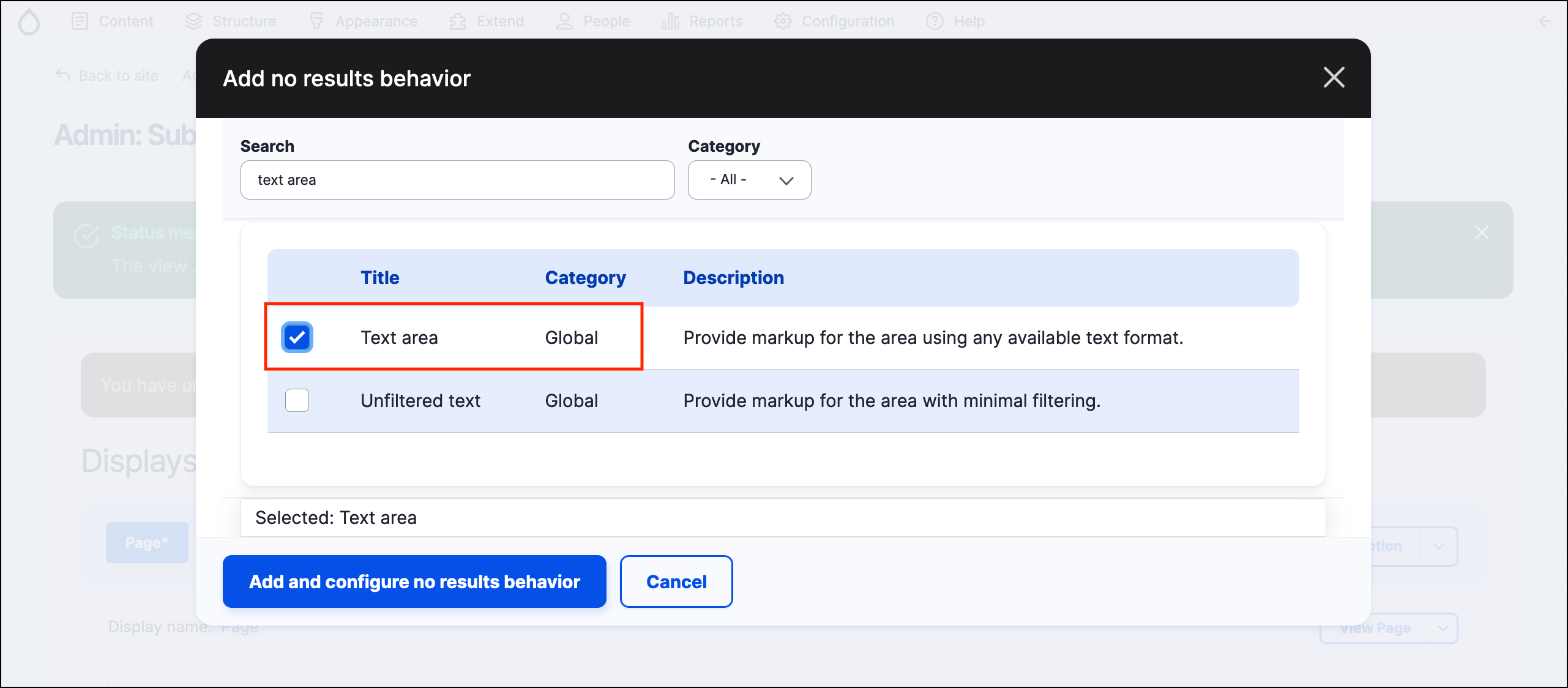Viewport: 1568px width, 688px height.
Task: Select the Page display tab
Action: 146,542
